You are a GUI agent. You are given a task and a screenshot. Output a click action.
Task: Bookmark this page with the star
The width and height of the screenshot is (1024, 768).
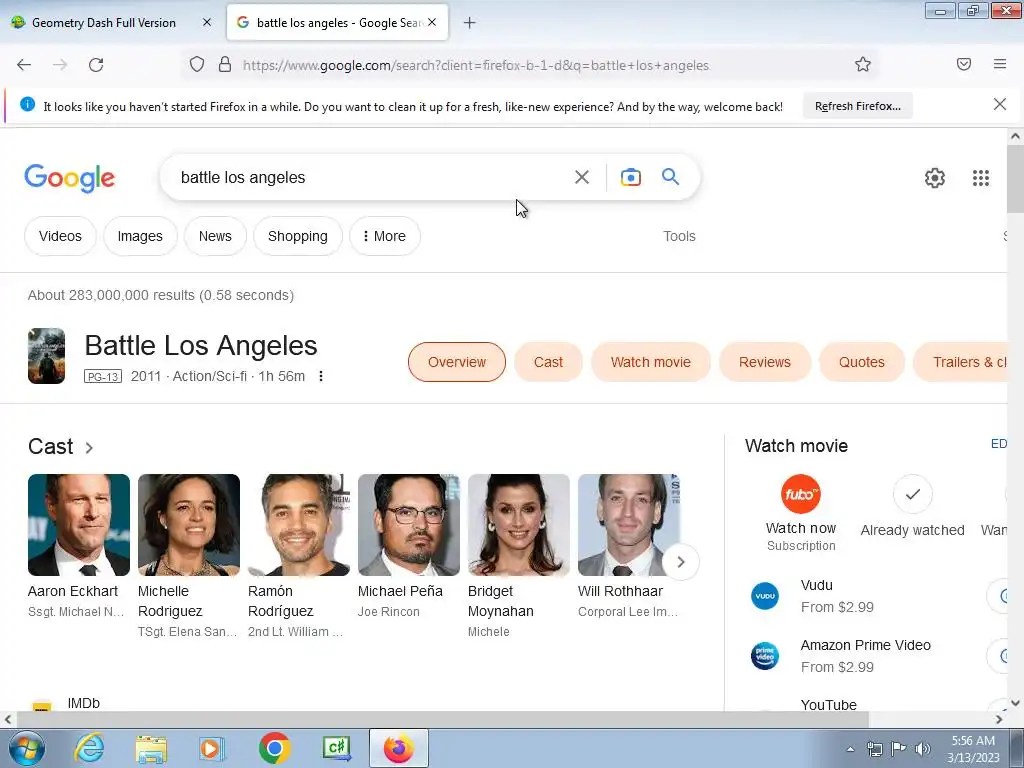pyautogui.click(x=863, y=65)
